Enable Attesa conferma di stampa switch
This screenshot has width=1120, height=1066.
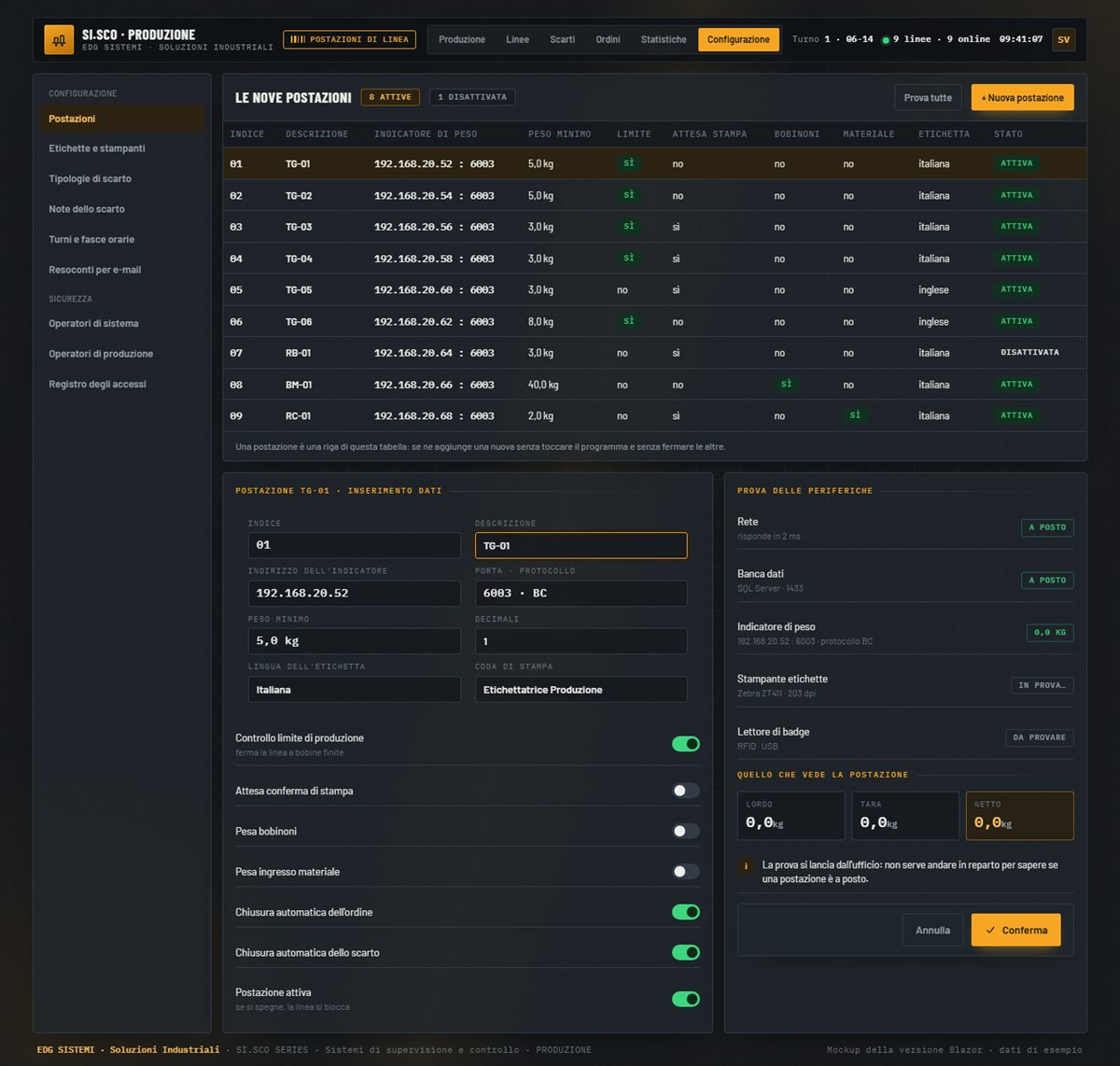coord(686,791)
